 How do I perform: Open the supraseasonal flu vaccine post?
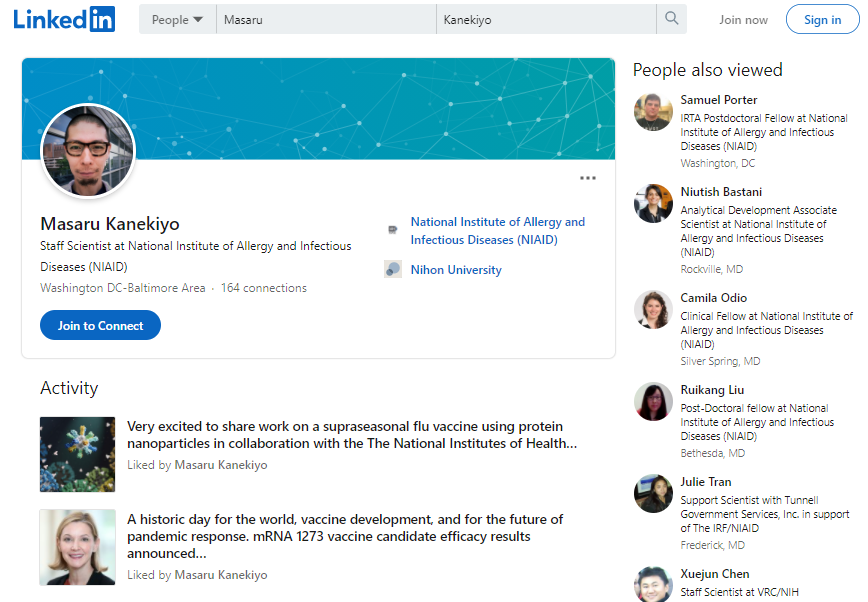point(352,435)
